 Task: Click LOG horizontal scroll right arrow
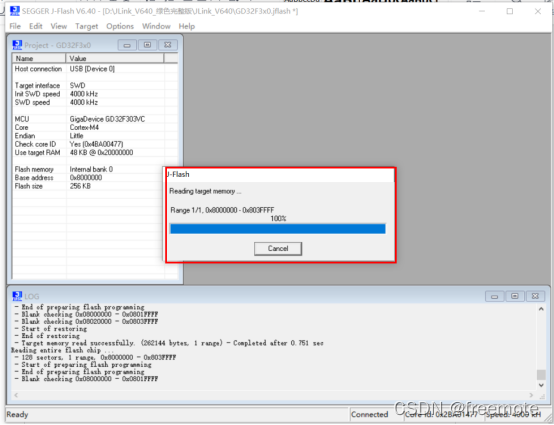click(x=531, y=395)
